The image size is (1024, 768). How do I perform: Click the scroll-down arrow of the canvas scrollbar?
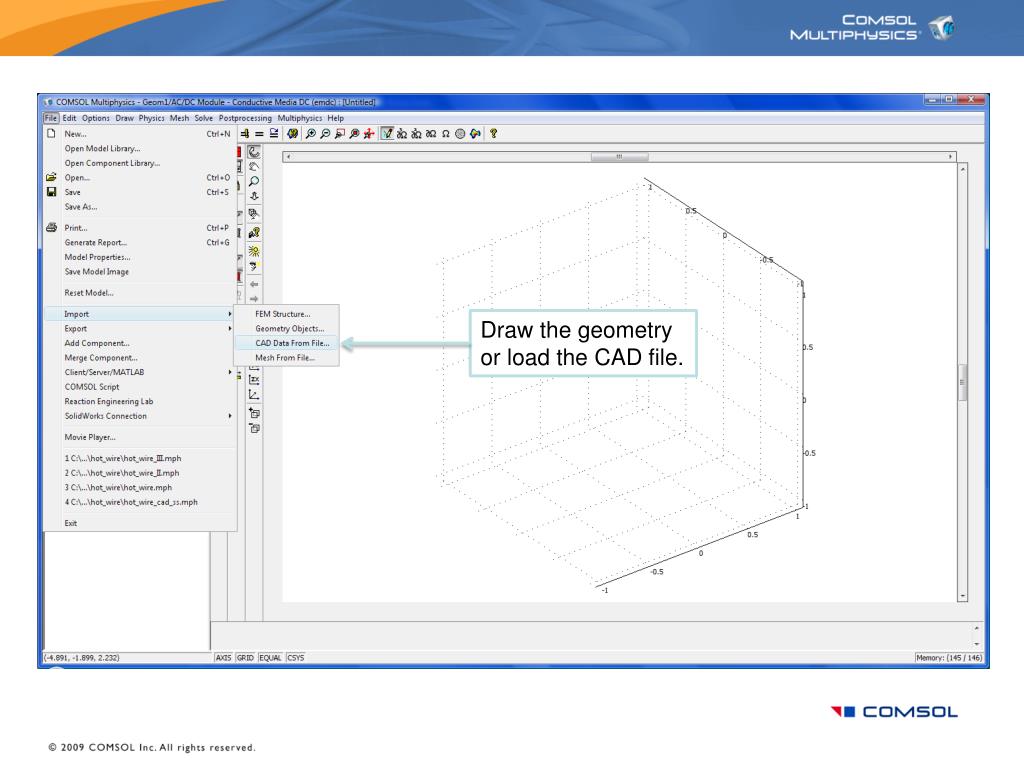click(x=962, y=596)
